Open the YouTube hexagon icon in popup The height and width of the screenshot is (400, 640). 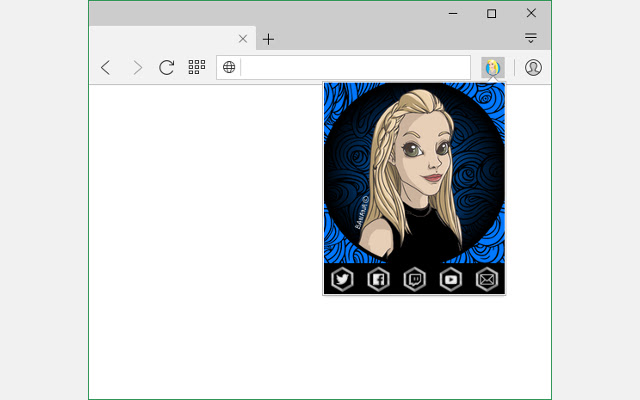[451, 280]
